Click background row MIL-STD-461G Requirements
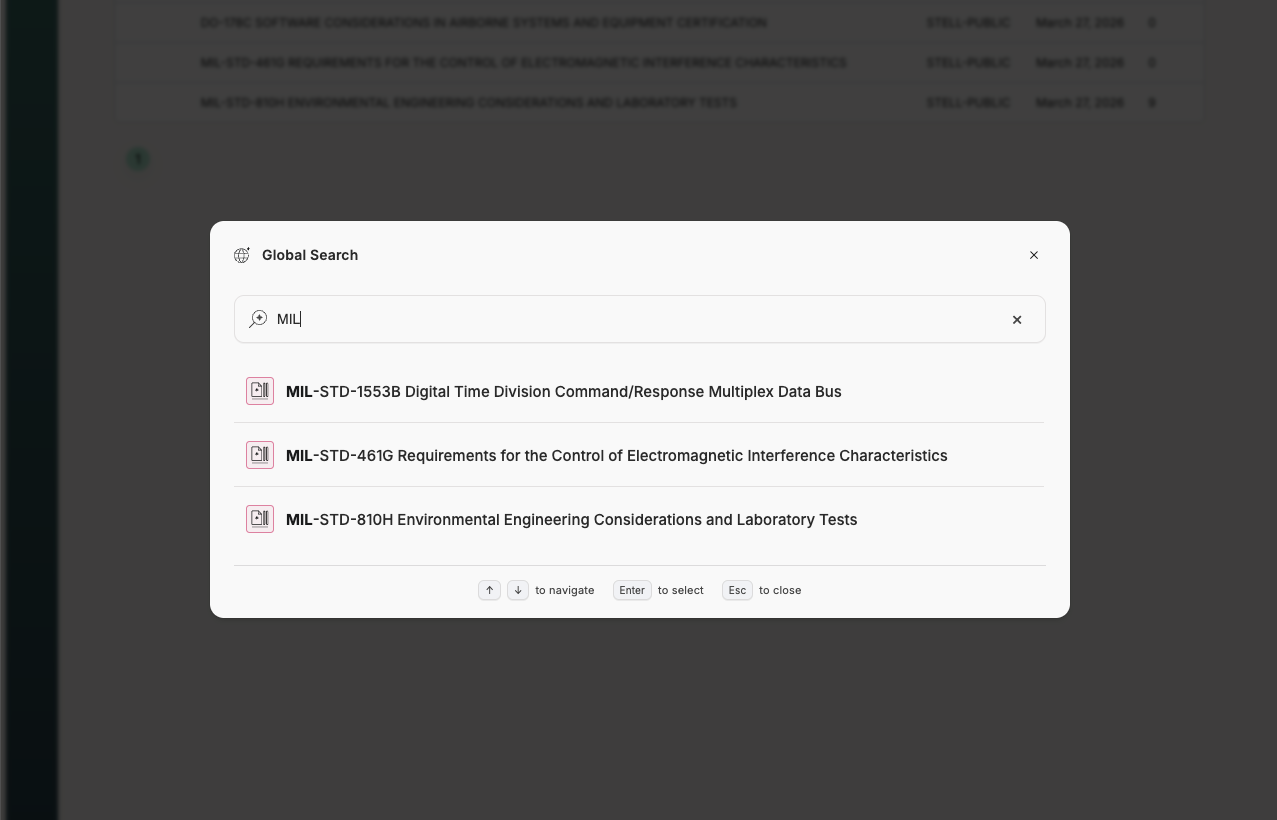Viewport: 1277px width, 820px height. tap(660, 62)
